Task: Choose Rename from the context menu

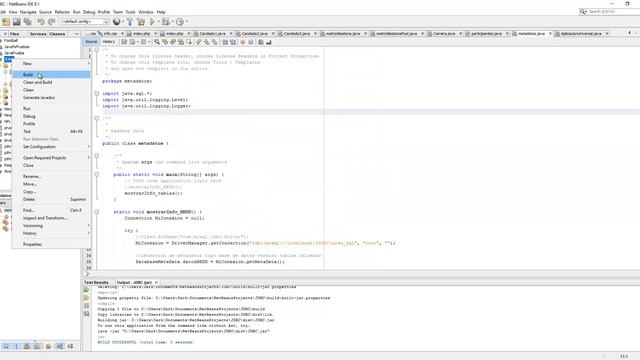Action: point(51,176)
